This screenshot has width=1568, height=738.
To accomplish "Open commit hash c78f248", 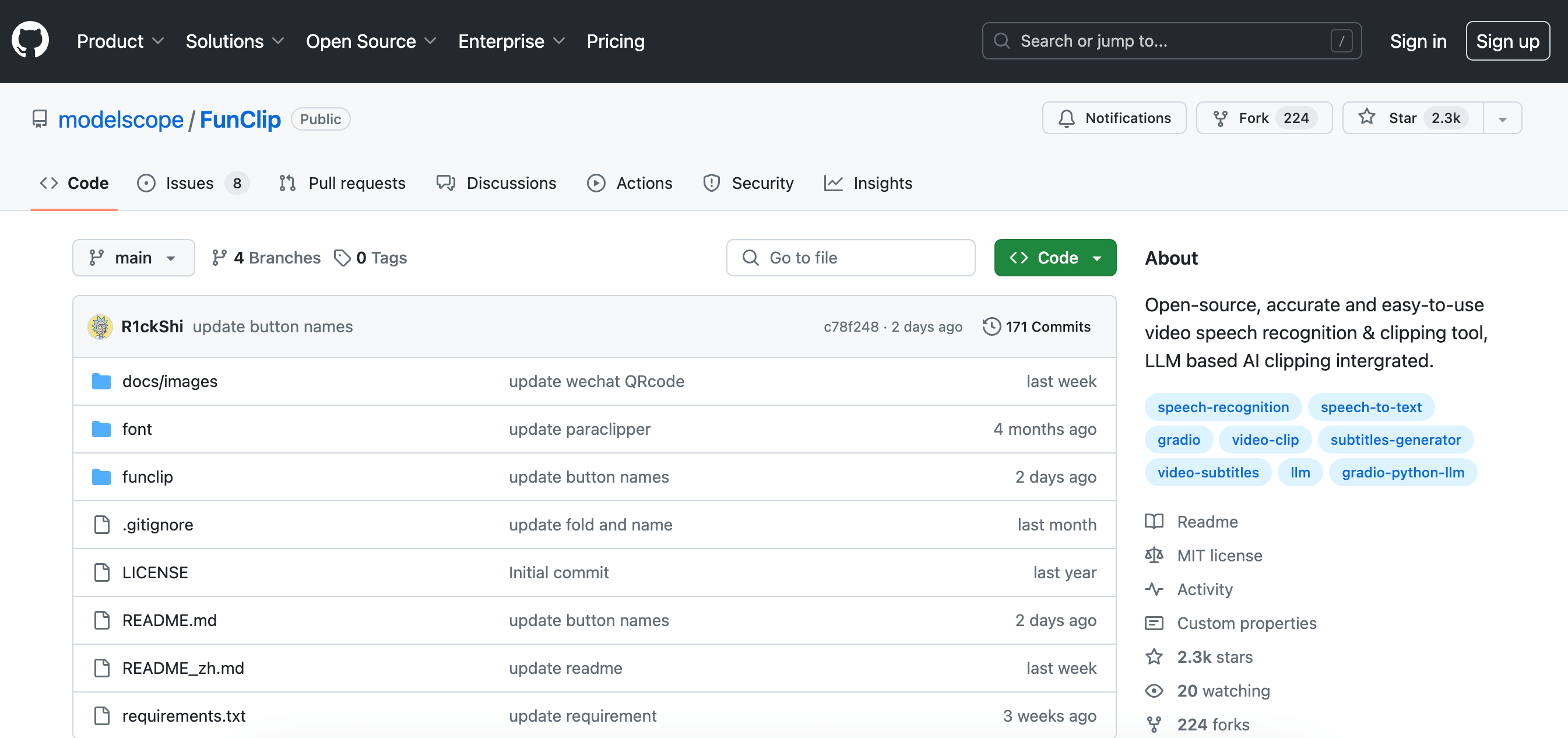I will coord(850,326).
